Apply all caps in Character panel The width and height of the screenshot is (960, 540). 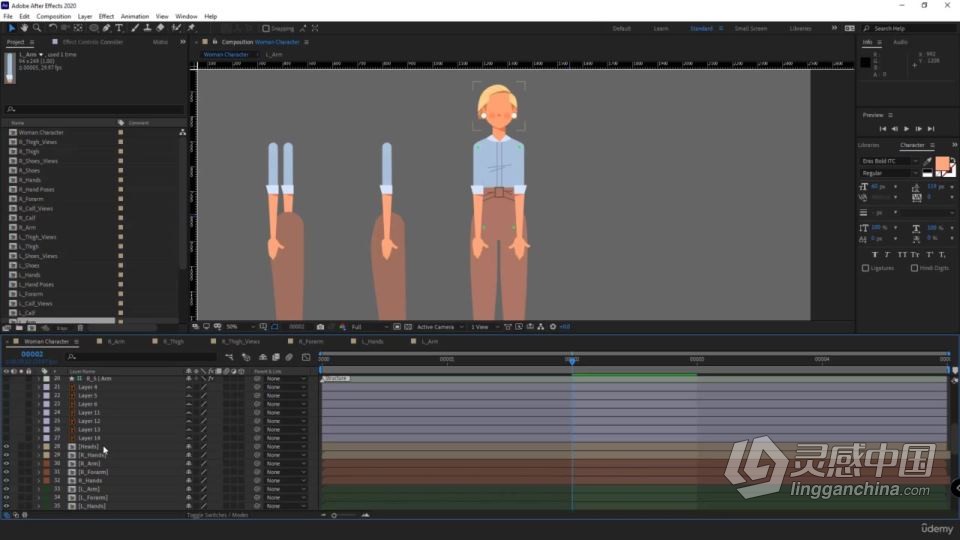point(902,255)
